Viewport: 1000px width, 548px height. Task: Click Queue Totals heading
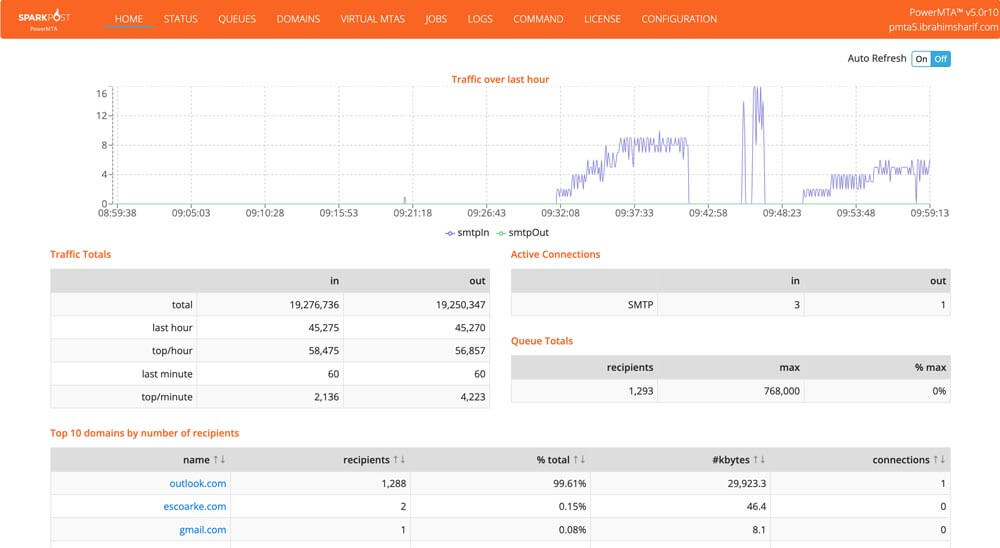pos(542,341)
